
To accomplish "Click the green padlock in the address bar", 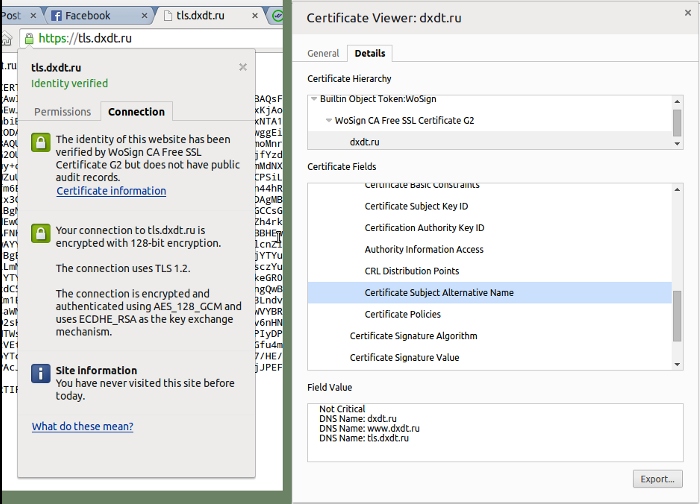I will 30,39.
